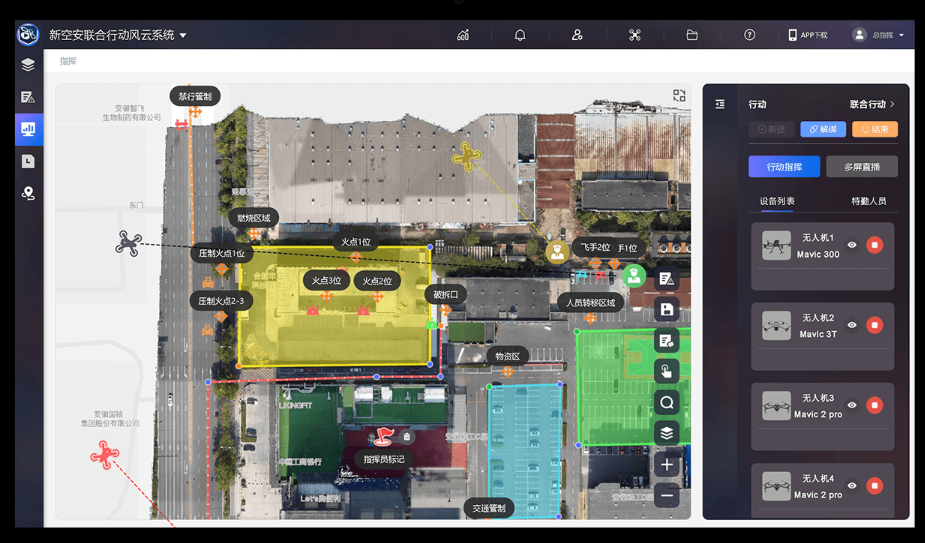This screenshot has height=543, width=925.
Task: Zoom in using the map plus button
Action: [x=667, y=465]
